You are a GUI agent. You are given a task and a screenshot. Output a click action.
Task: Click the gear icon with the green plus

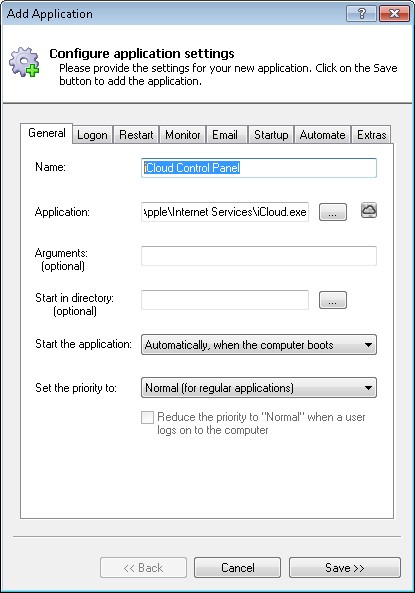(x=24, y=62)
